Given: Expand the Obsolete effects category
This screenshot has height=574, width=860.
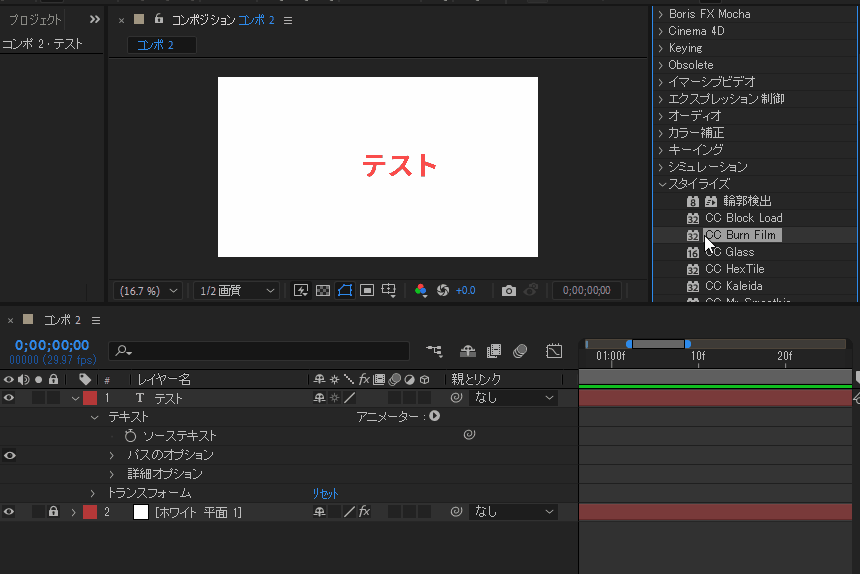Looking at the screenshot, I should pyautogui.click(x=661, y=65).
